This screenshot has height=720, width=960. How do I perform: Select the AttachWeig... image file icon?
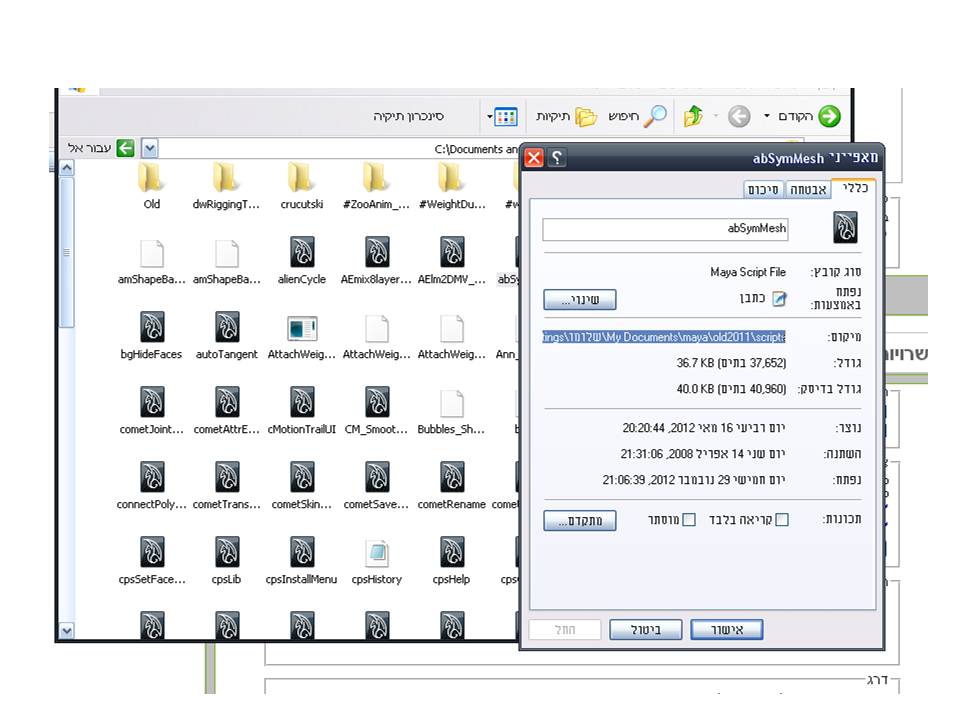302,328
